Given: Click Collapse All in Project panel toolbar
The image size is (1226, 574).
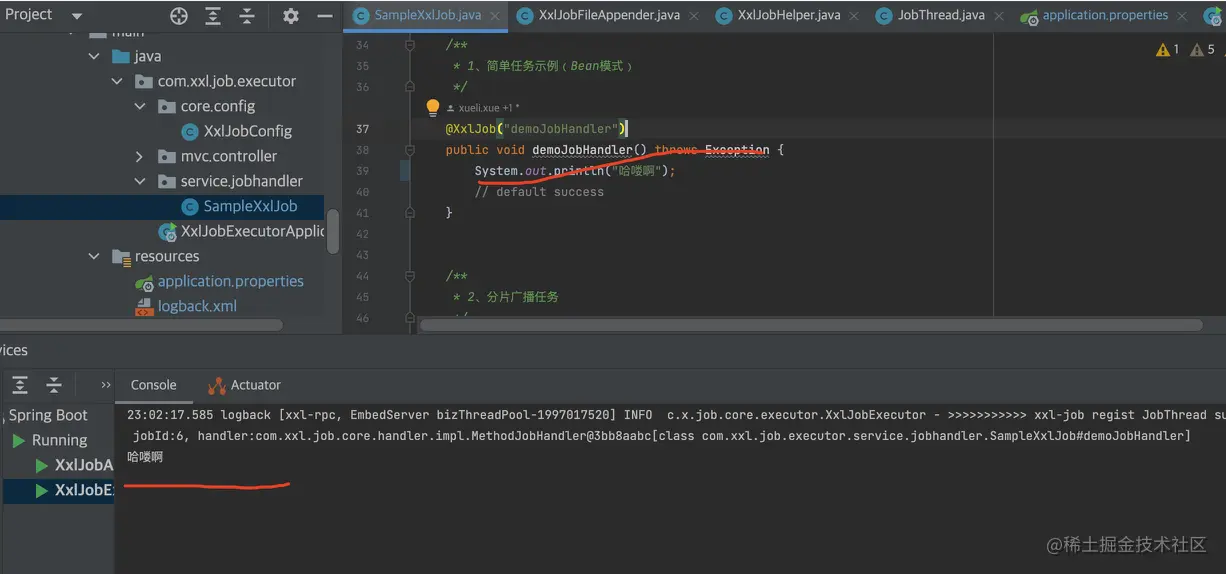Looking at the screenshot, I should [x=246, y=16].
